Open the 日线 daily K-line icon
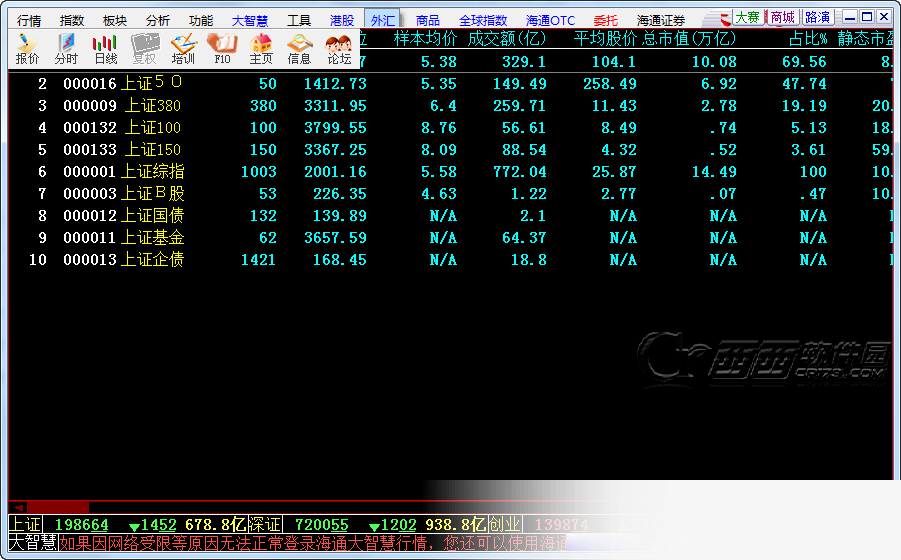 click(105, 49)
